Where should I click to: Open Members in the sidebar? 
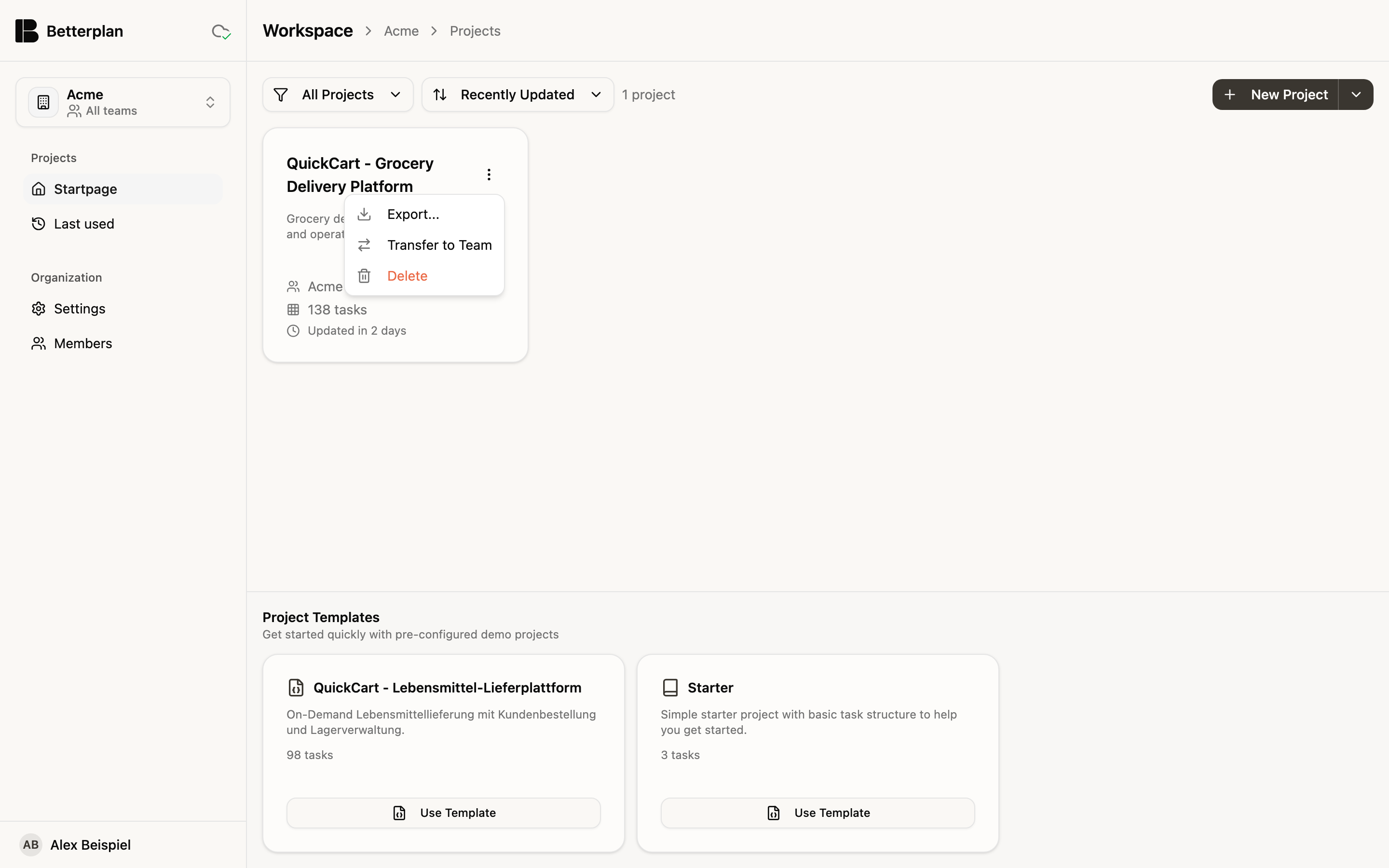(123, 343)
